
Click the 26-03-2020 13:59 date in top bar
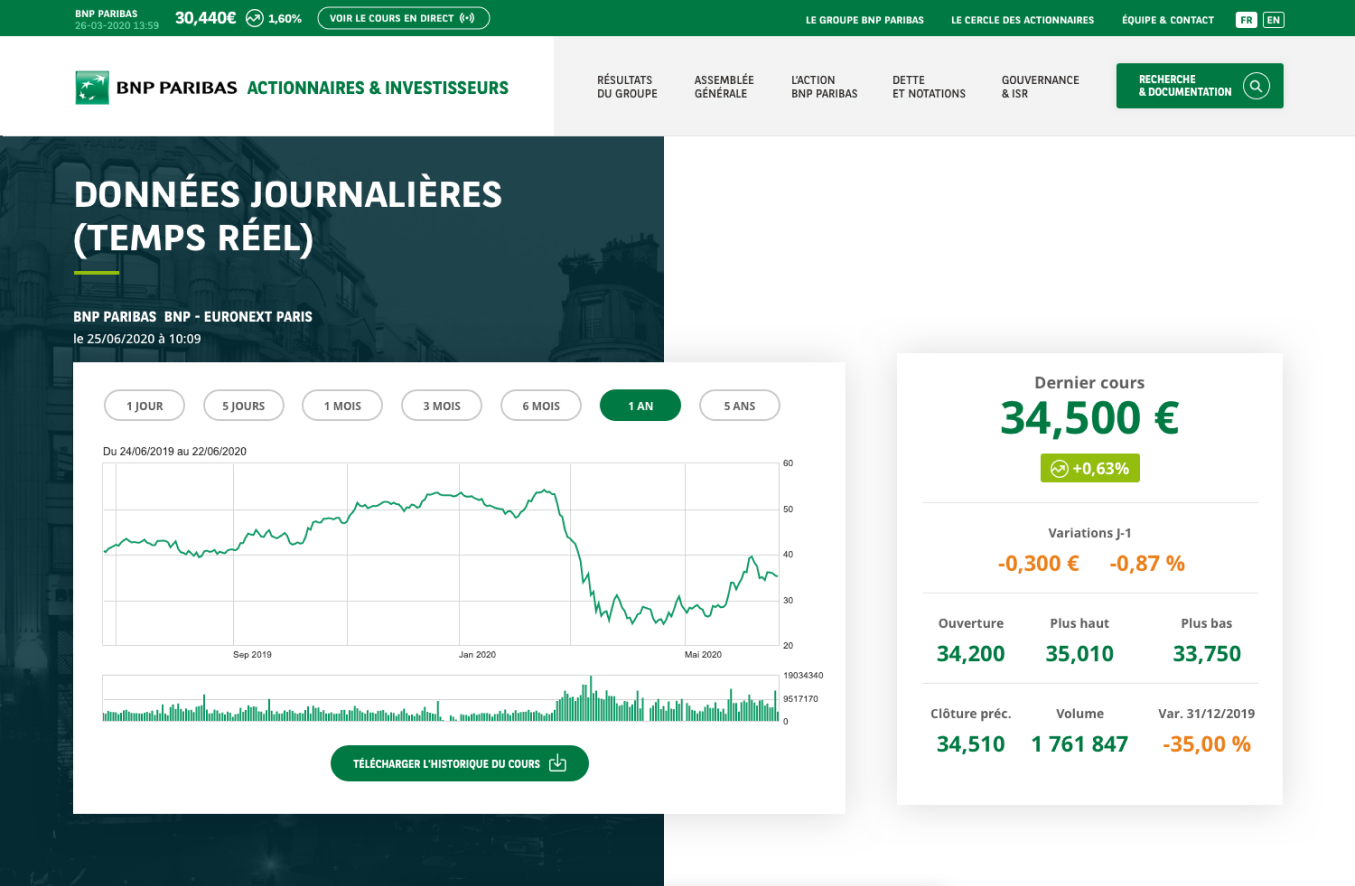pos(117,25)
